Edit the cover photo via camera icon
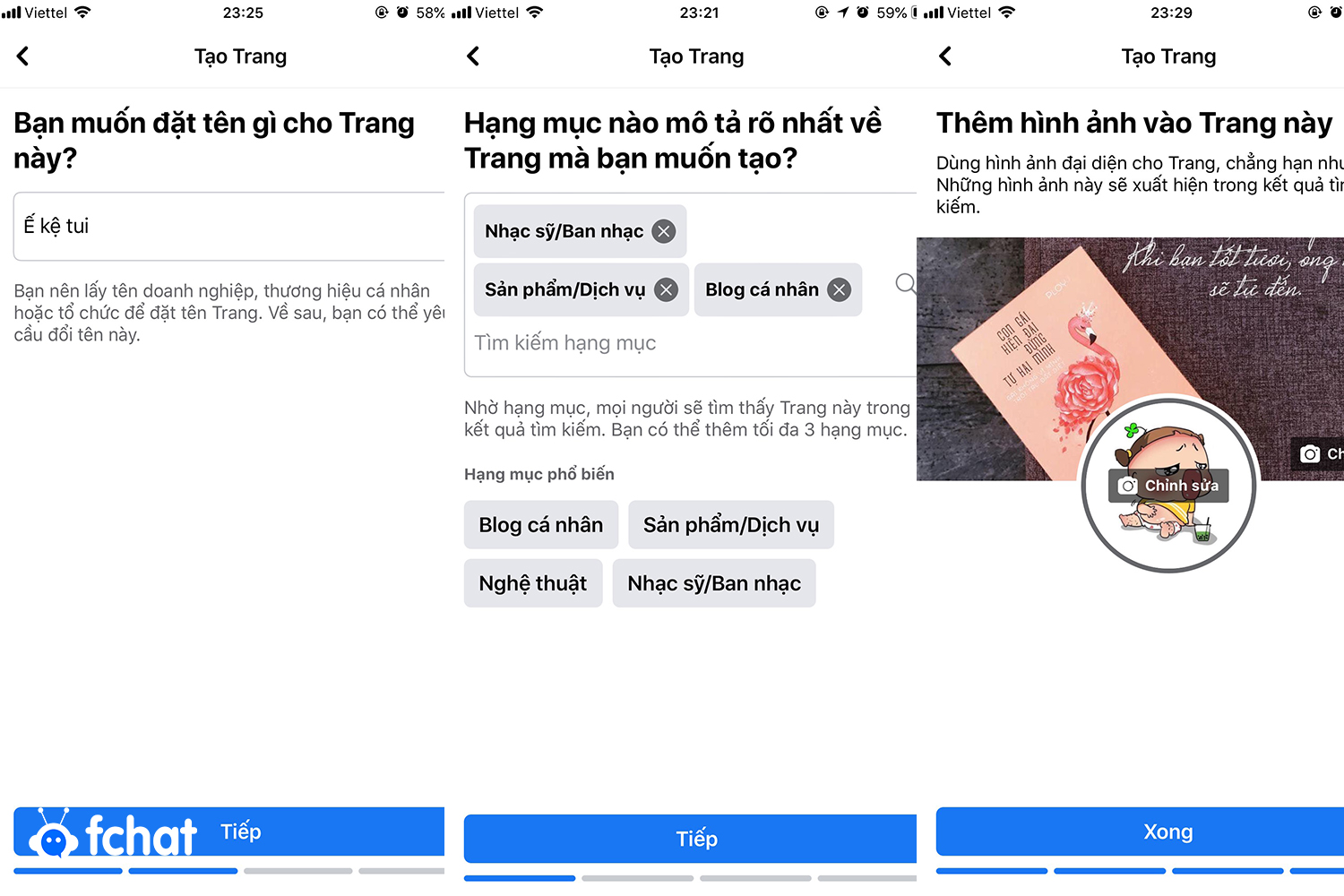 point(1317,453)
